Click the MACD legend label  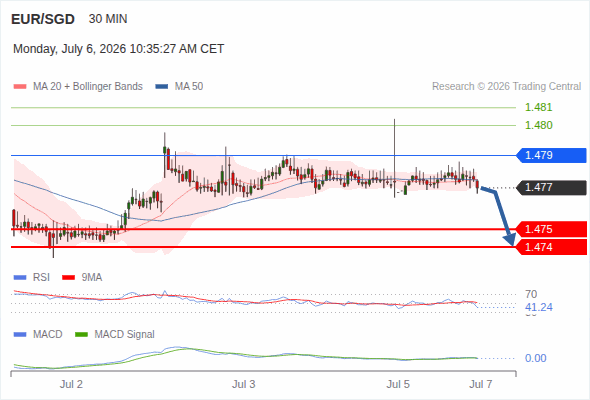(48, 335)
